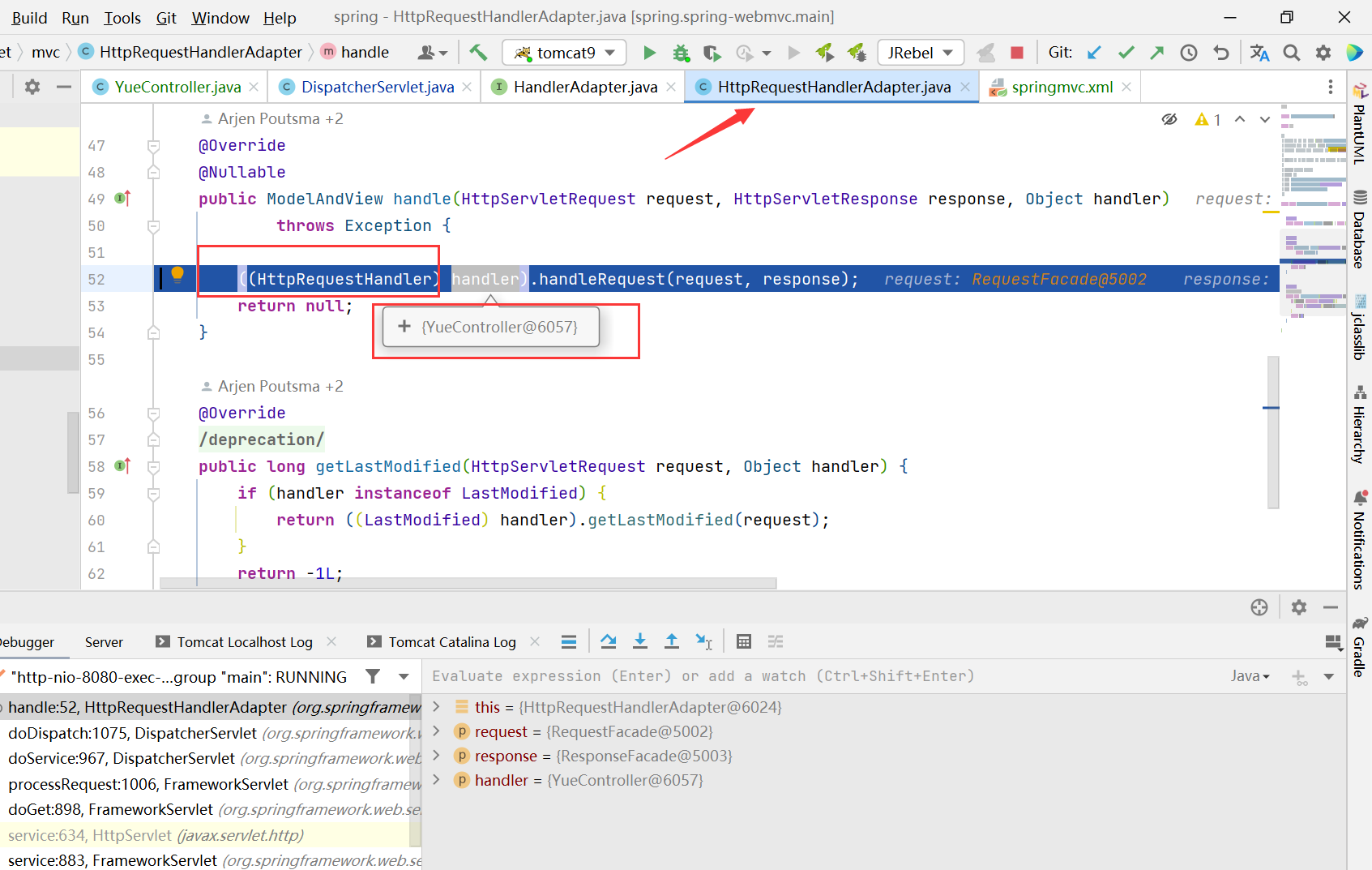Push commits with the Git push arrow
Viewport: 1372px width, 870px height.
[x=1156, y=53]
